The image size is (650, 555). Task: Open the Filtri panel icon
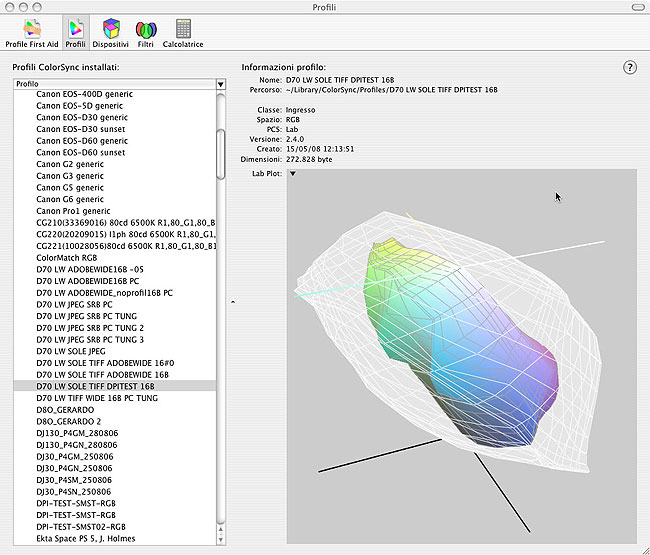click(146, 33)
